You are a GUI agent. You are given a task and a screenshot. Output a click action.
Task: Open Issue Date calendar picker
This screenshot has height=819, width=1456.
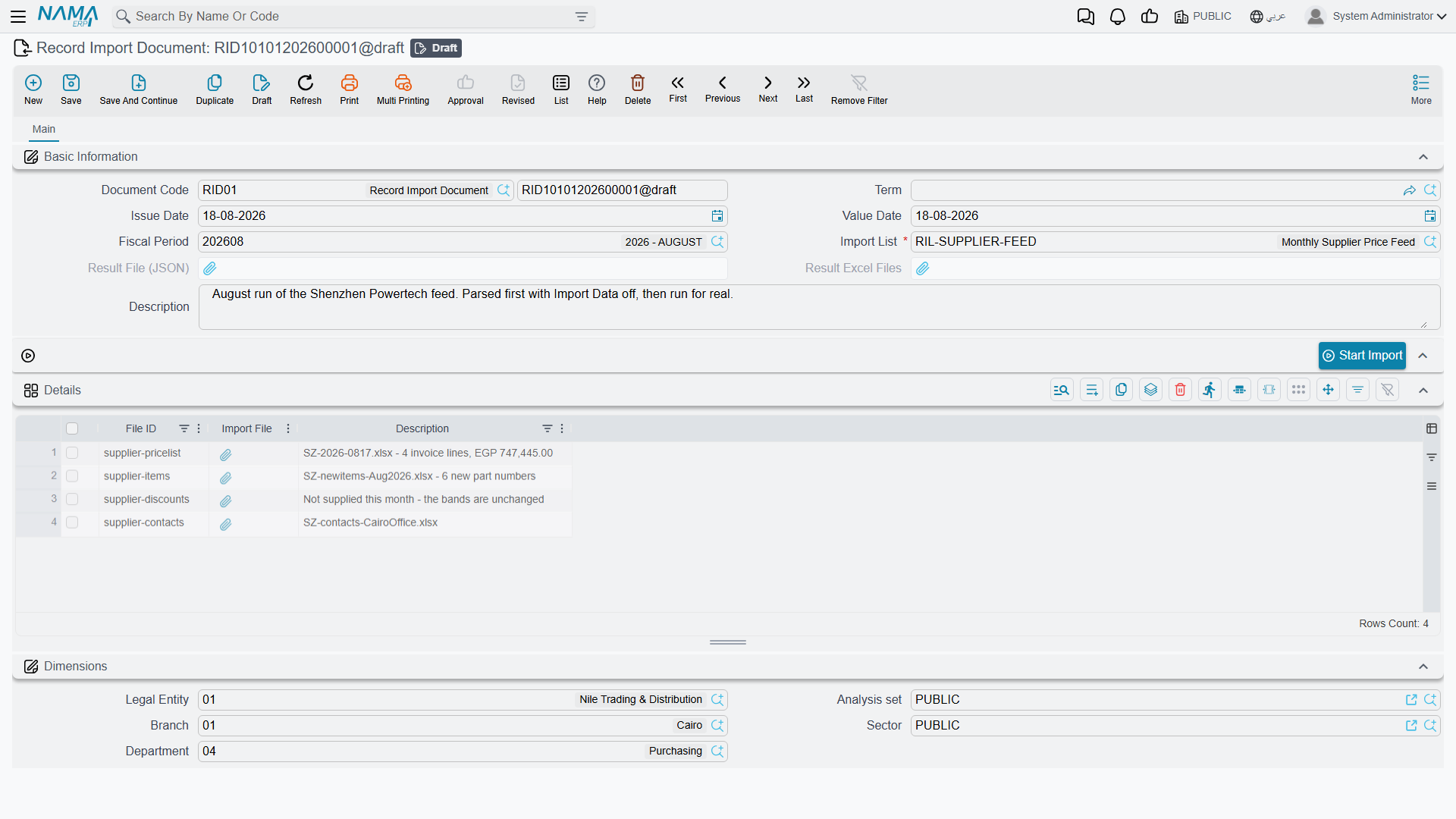717,216
